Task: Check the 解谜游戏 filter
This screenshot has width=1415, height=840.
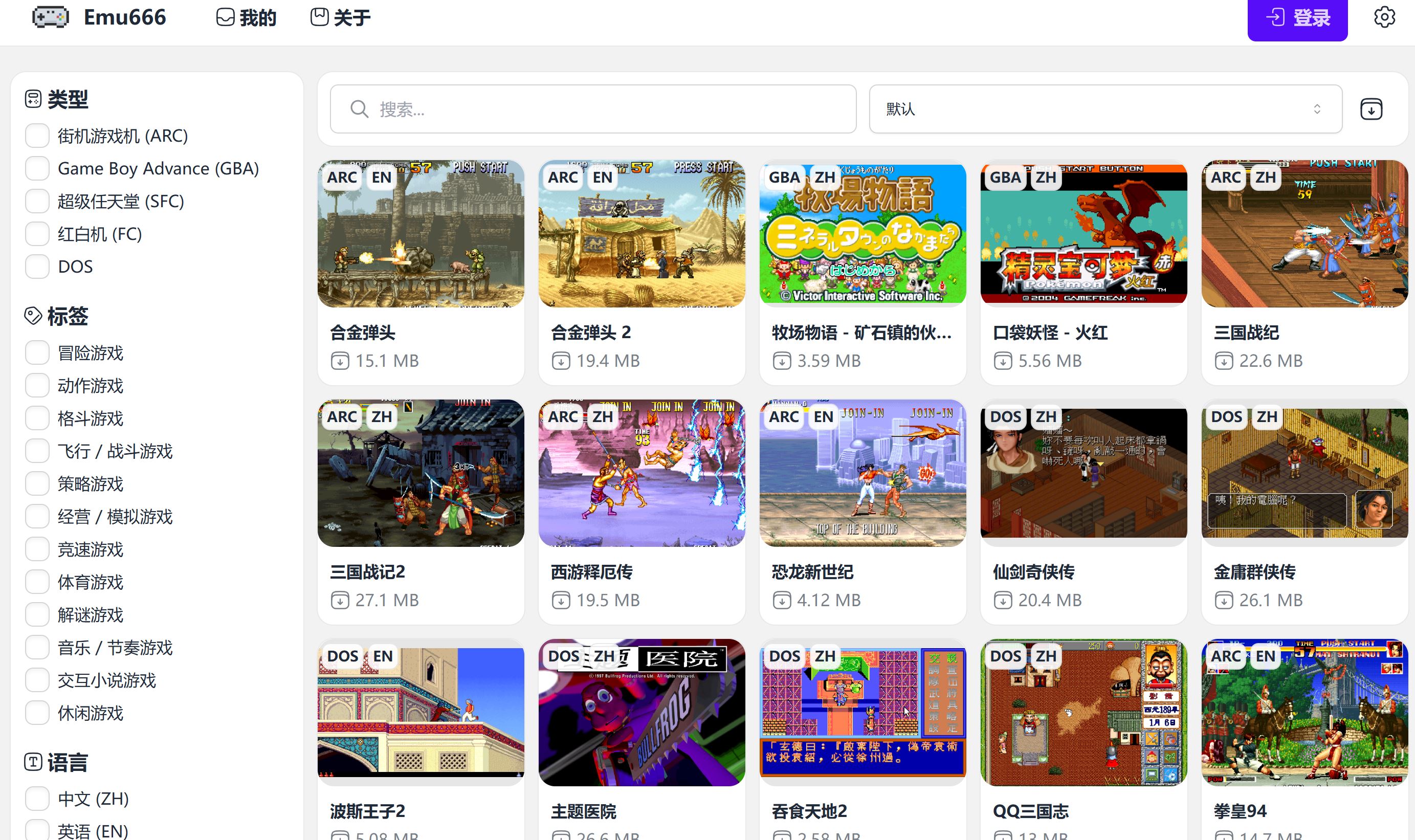Action: coord(37,615)
